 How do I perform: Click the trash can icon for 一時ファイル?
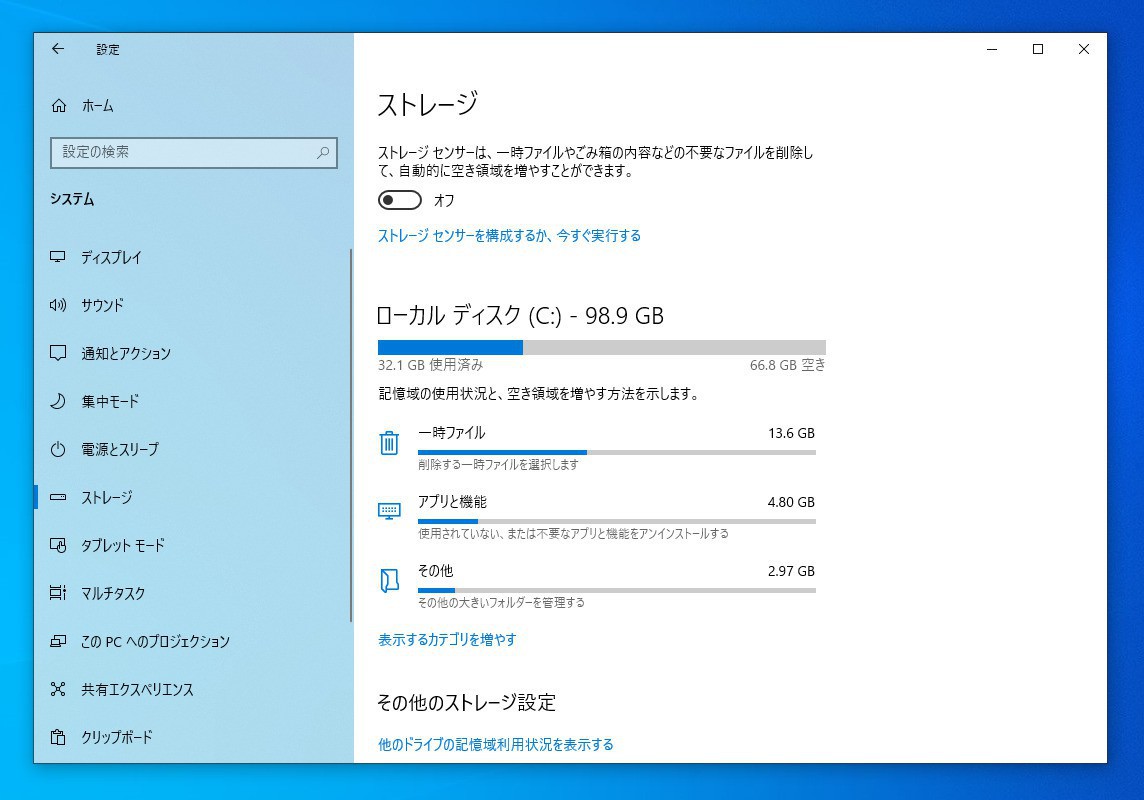(x=389, y=443)
